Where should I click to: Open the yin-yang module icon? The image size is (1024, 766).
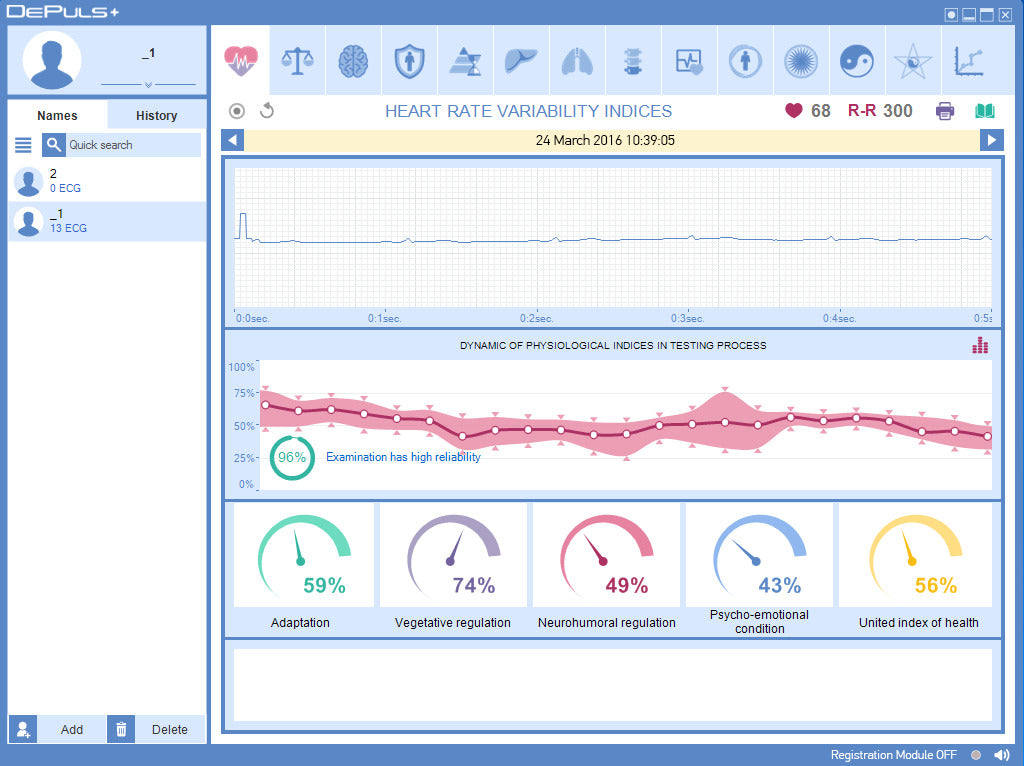coord(857,61)
